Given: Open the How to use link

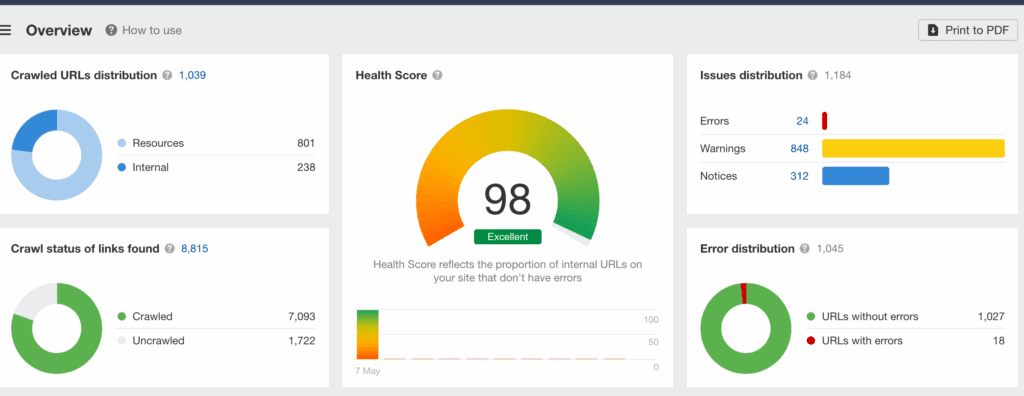Looking at the screenshot, I should pos(152,30).
